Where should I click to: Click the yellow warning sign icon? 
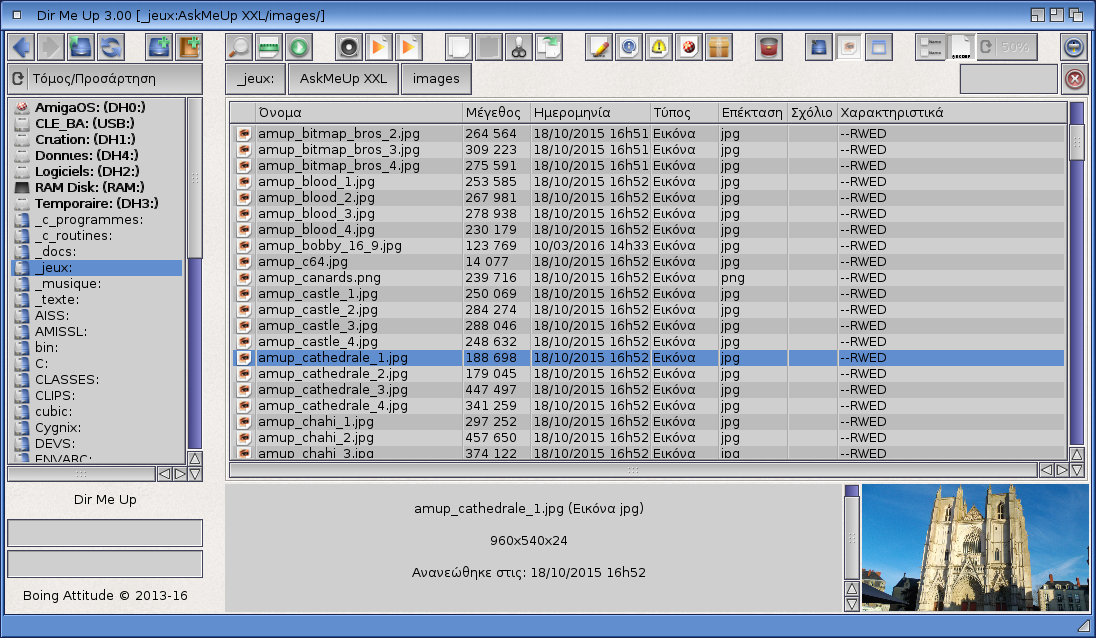point(659,47)
